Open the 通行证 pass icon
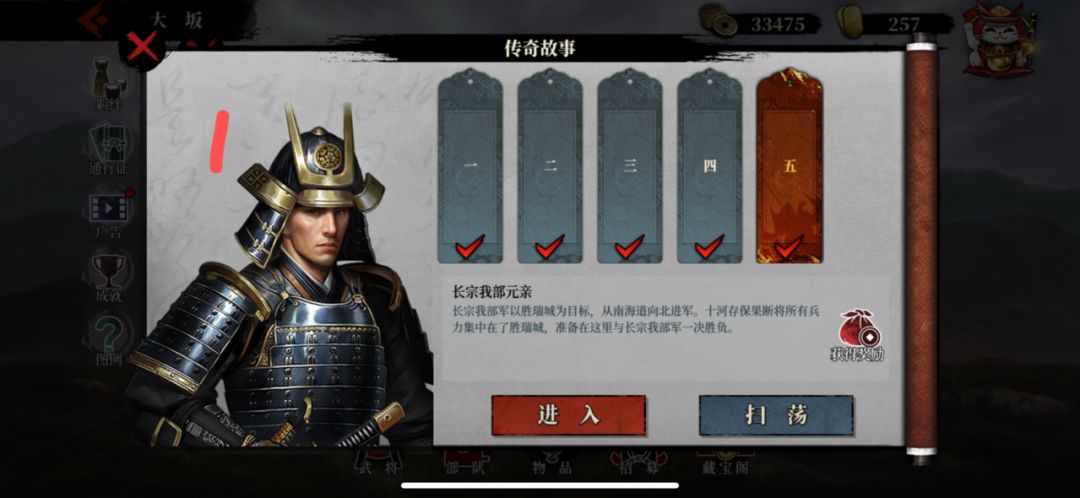 coord(109,149)
